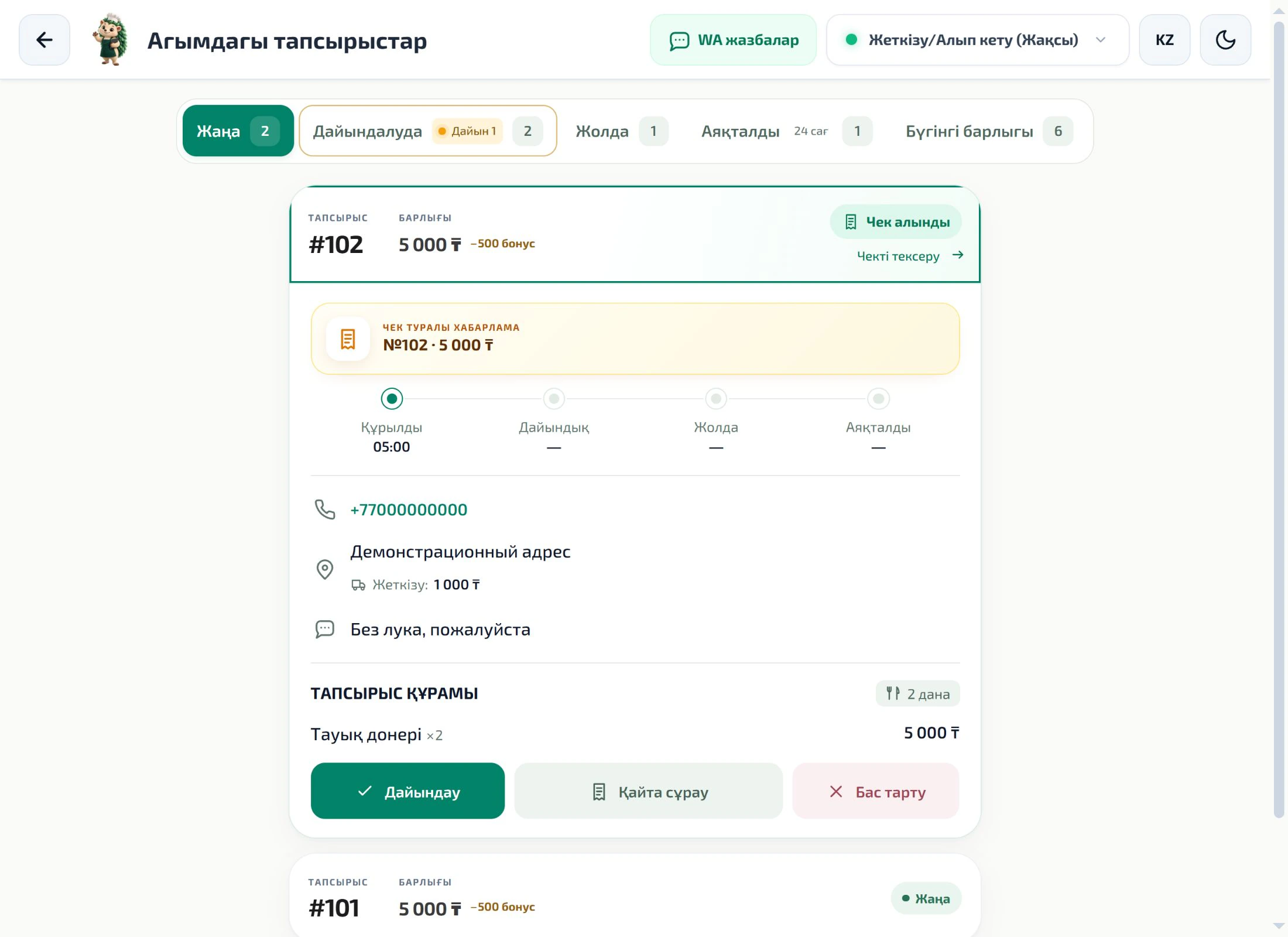The height and width of the screenshot is (937, 1288).
Task: Click the Дайындау confirm button
Action: (407, 791)
